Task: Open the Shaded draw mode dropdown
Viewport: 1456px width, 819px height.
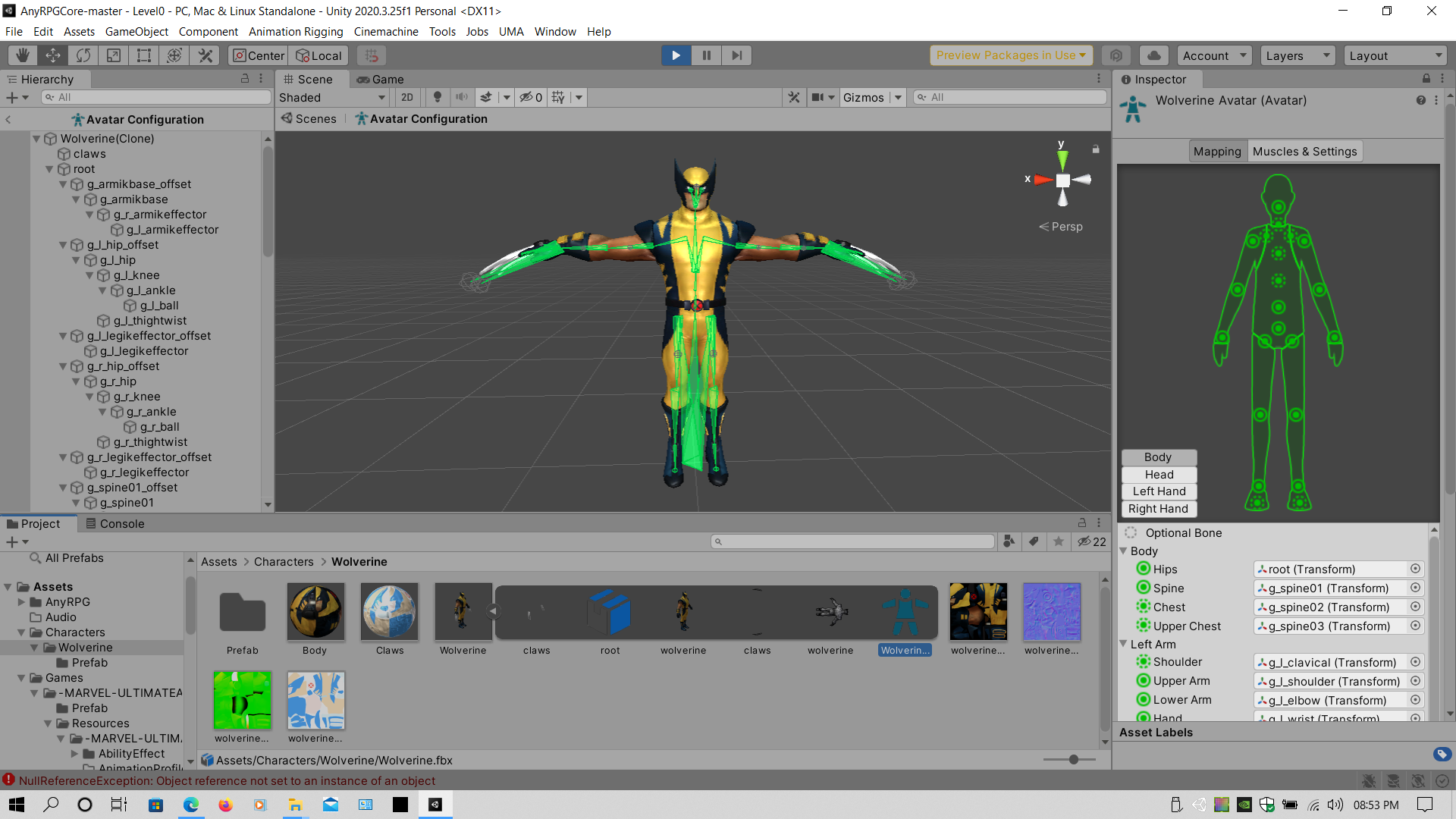Action: click(331, 97)
